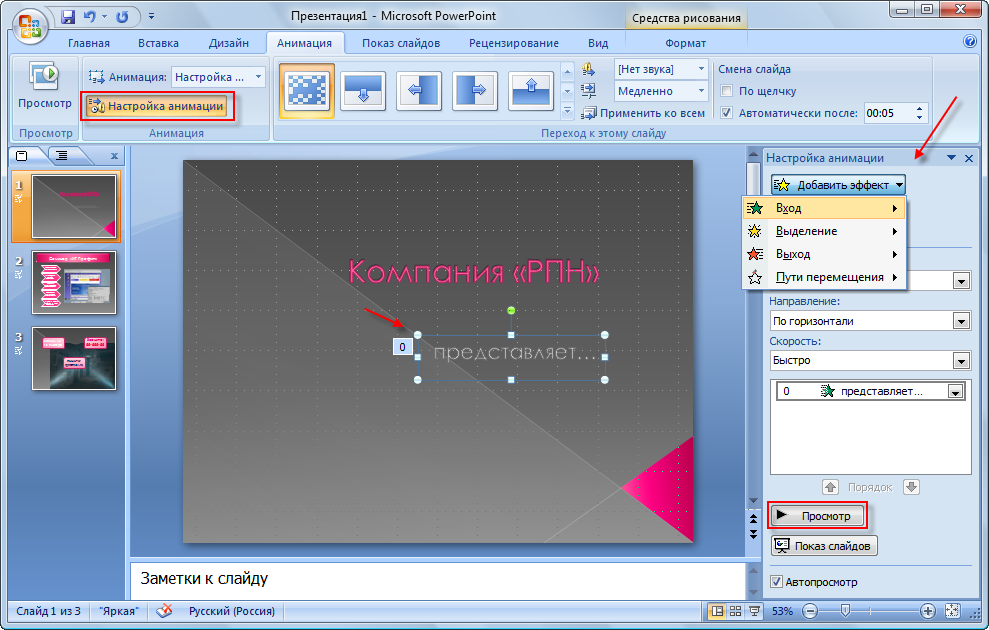This screenshot has height=630, width=989.
Task: Open the Формат drawing tools tab
Action: [x=686, y=43]
